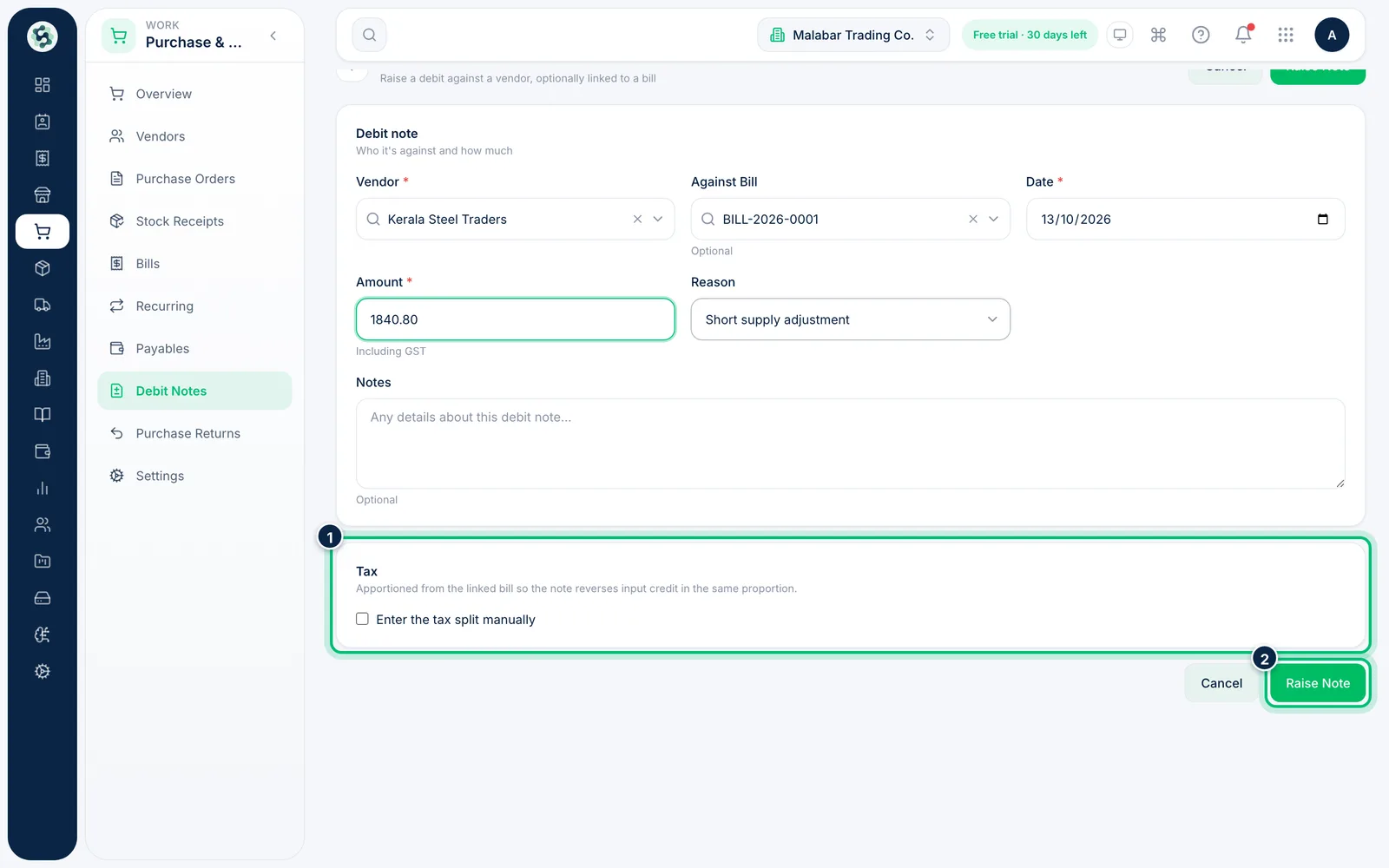
Task: Open the storefront icon in left rail
Action: (x=42, y=194)
